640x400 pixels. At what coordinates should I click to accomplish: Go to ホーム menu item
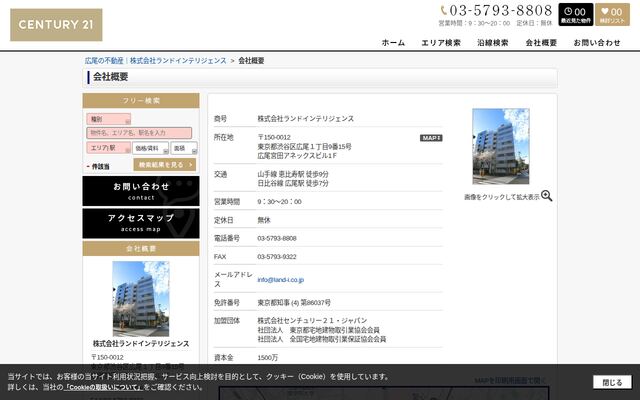pyautogui.click(x=393, y=42)
